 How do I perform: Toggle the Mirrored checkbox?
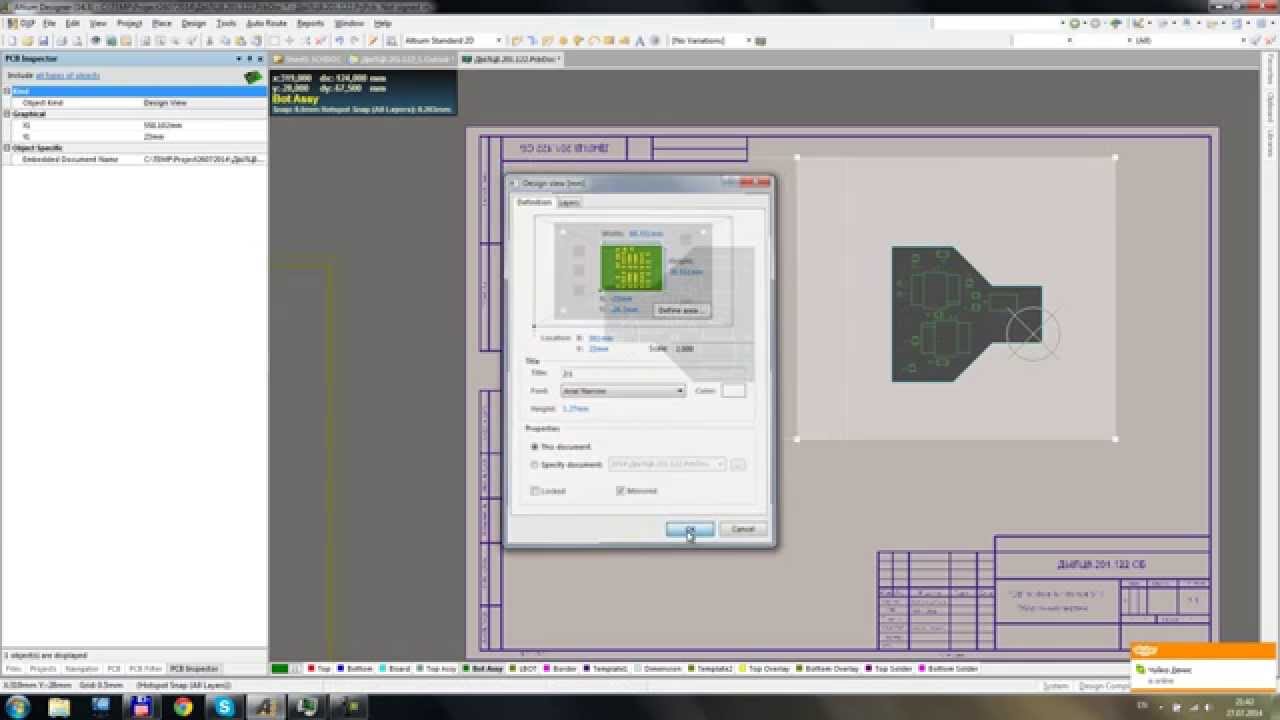click(x=621, y=491)
